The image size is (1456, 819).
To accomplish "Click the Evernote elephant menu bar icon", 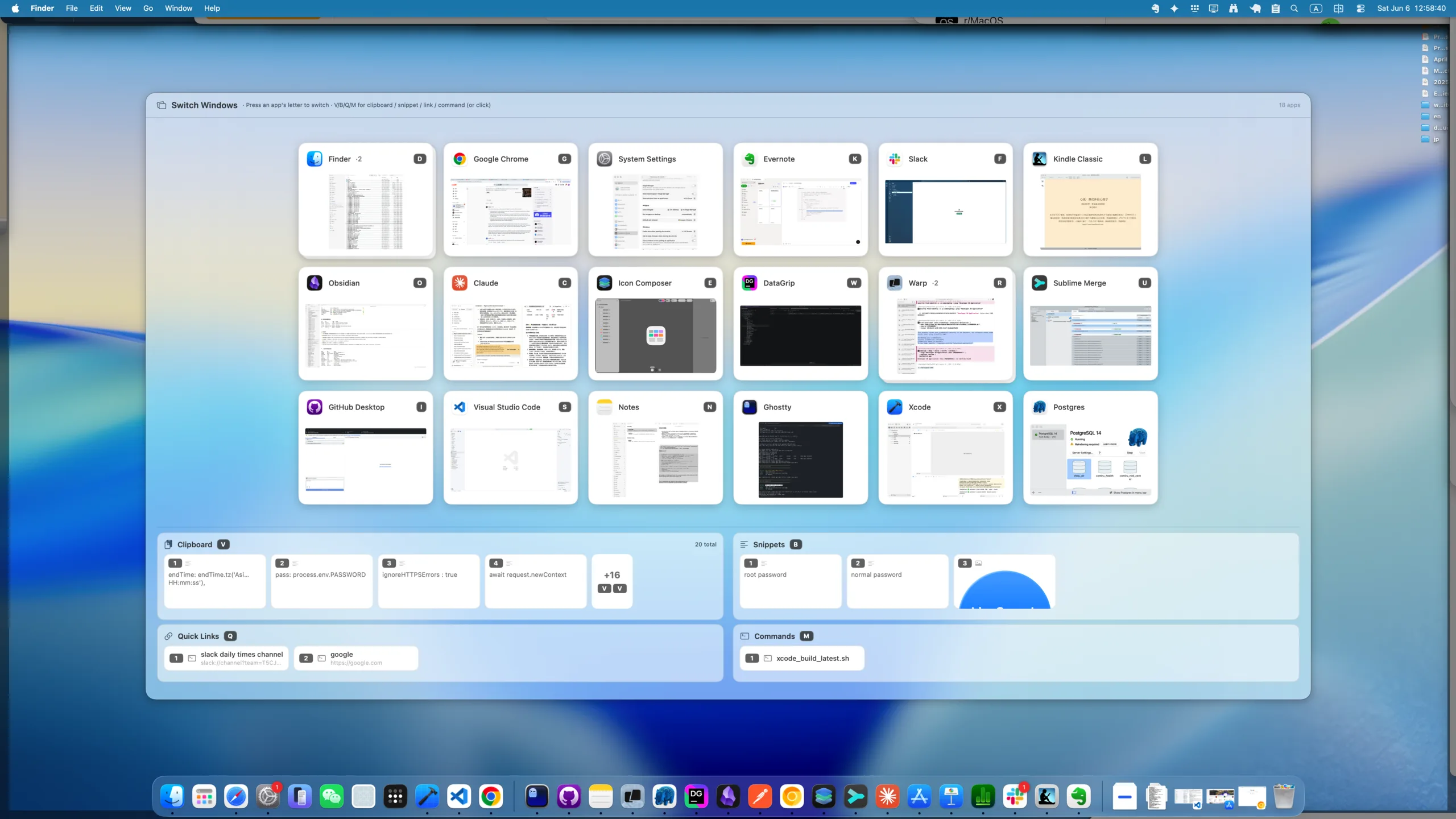I will (x=1155, y=8).
